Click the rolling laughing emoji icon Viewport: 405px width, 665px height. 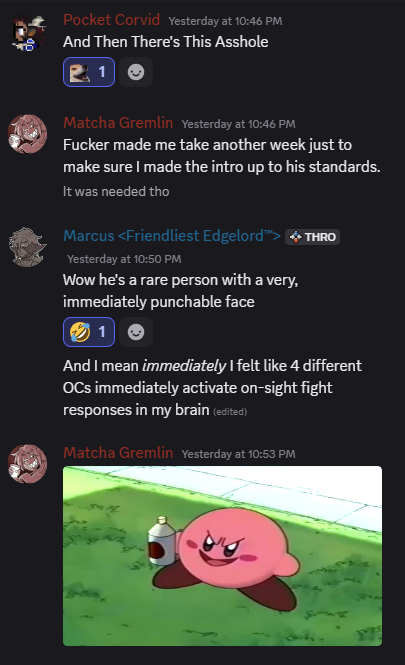click(80, 332)
